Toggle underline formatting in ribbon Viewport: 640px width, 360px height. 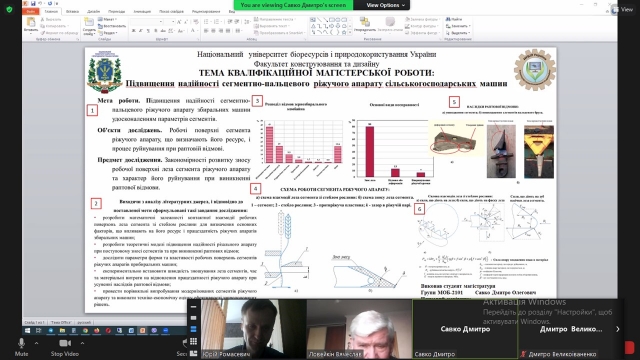tap(148, 31)
